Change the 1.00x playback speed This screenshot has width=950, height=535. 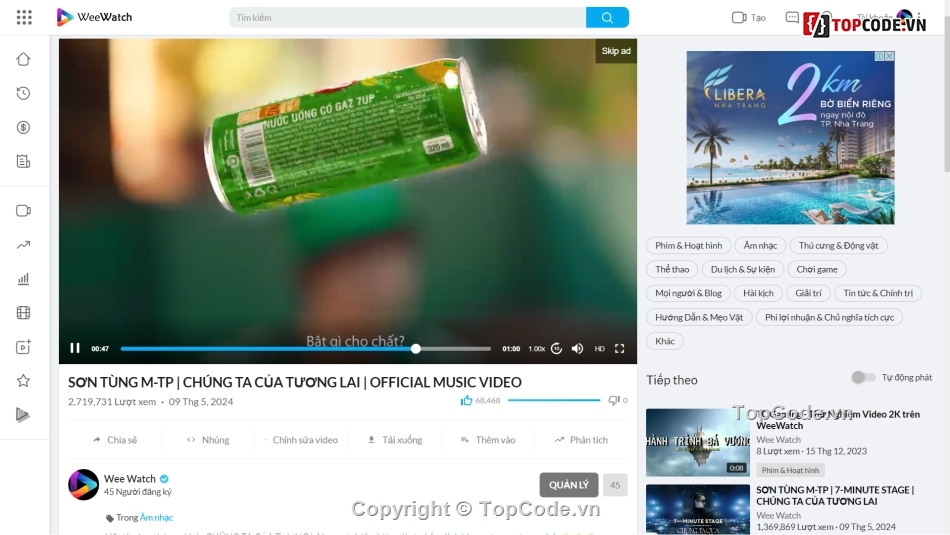[x=536, y=348]
